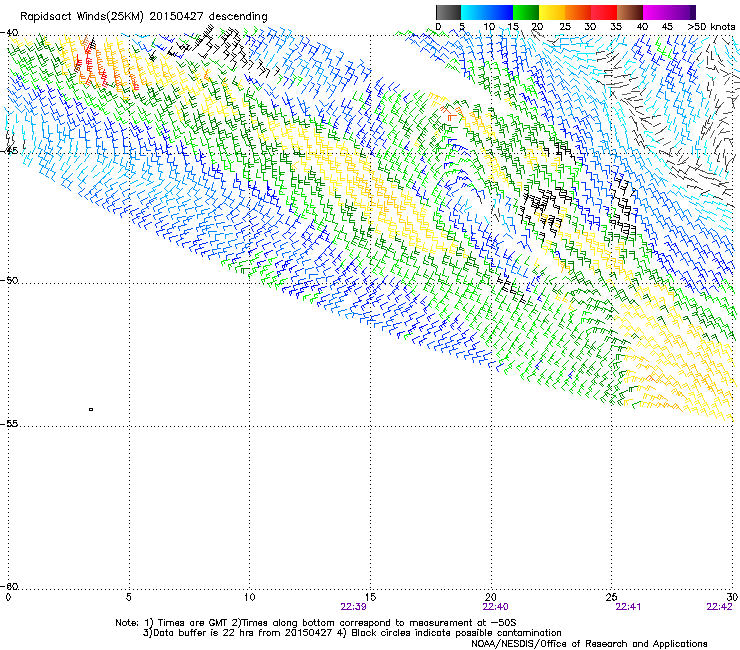This screenshot has width=740, height=650.
Task: Select the gray 0-5 knots legend swatch
Action: pos(448,12)
